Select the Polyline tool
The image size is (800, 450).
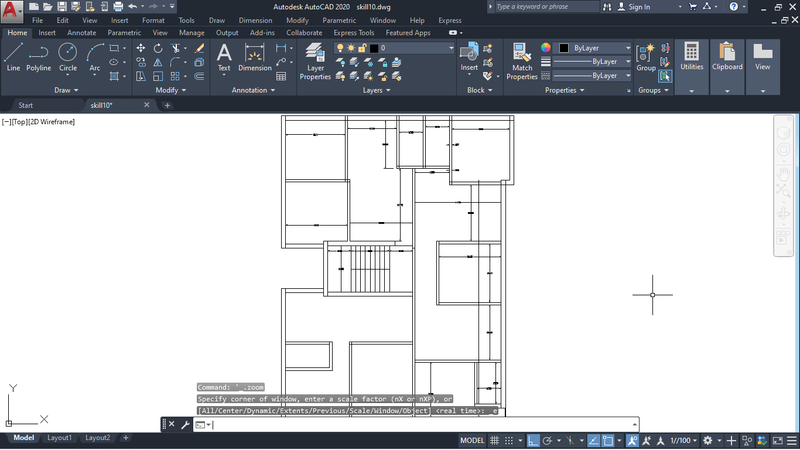pos(39,56)
